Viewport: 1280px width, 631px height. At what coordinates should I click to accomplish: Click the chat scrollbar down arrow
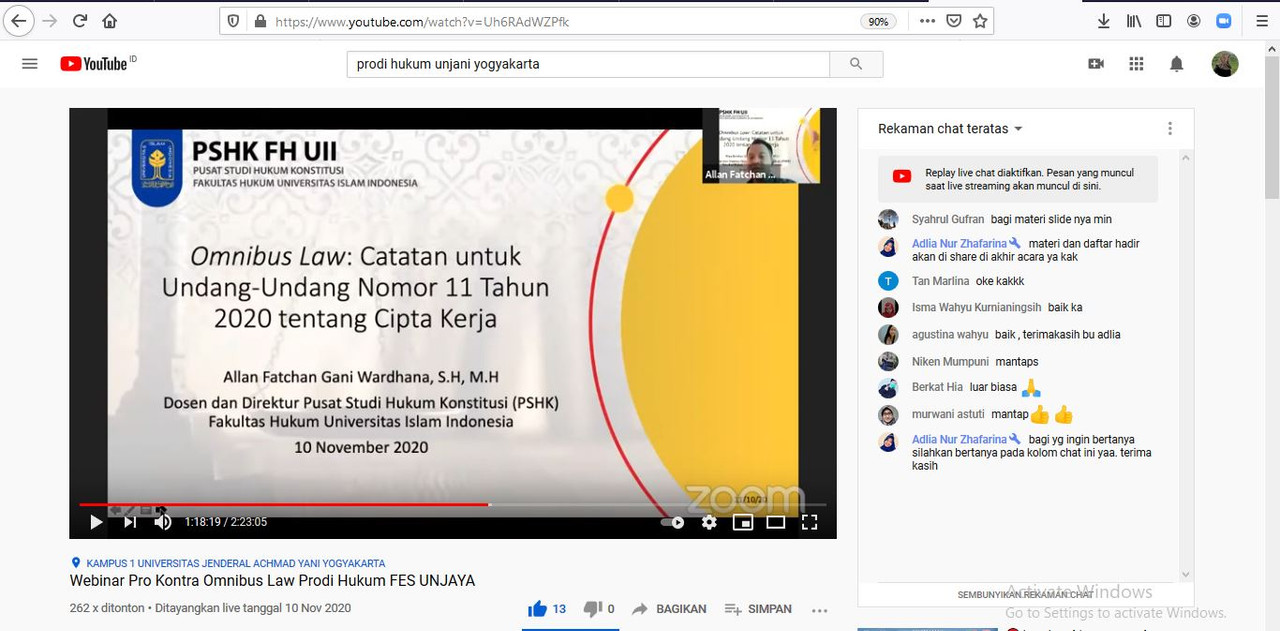[x=1186, y=575]
